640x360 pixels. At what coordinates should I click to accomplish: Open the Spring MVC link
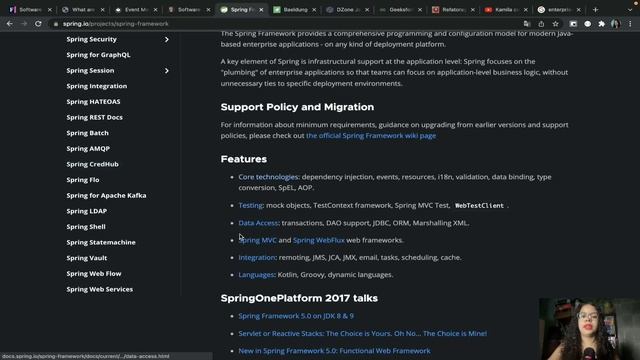(258, 240)
